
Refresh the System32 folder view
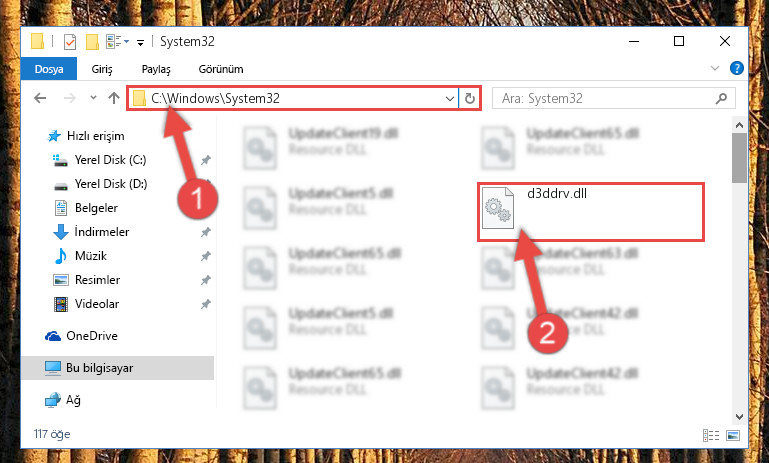[470, 99]
